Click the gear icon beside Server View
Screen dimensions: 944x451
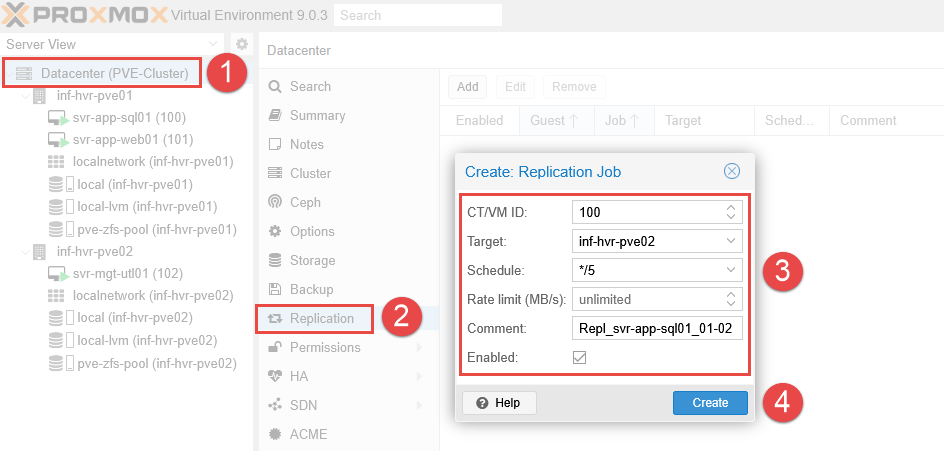coord(241,44)
